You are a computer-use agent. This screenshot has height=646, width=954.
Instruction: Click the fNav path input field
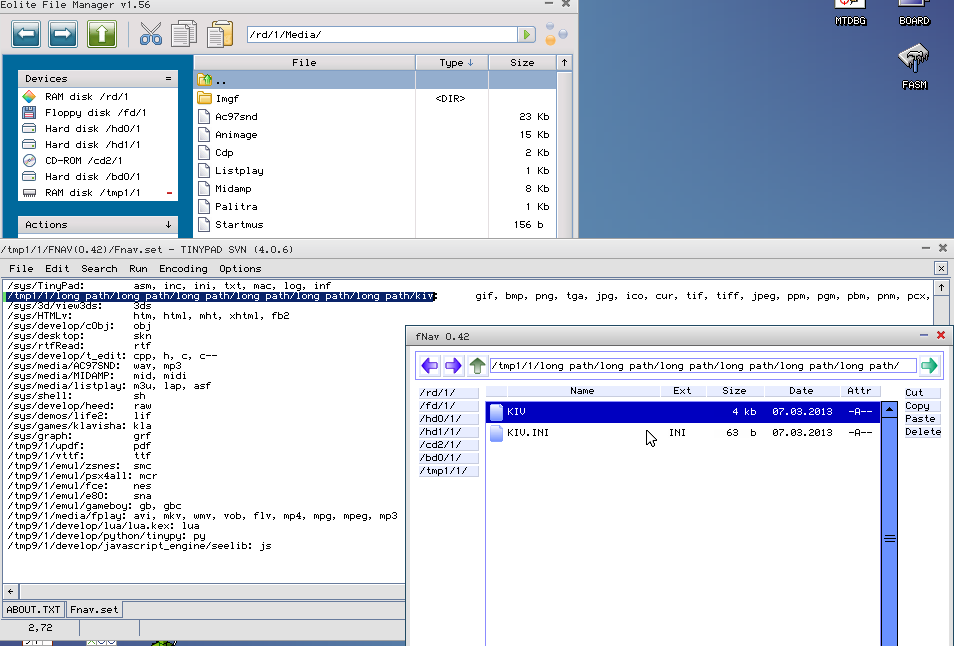(x=700, y=366)
